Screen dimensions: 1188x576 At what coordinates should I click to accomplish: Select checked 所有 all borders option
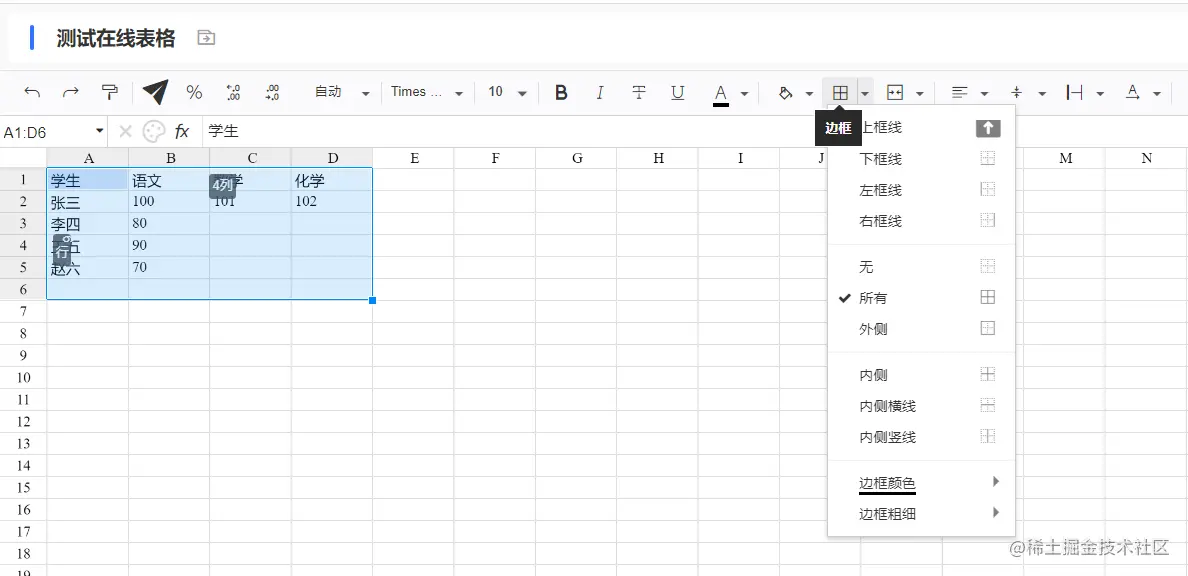coord(921,298)
